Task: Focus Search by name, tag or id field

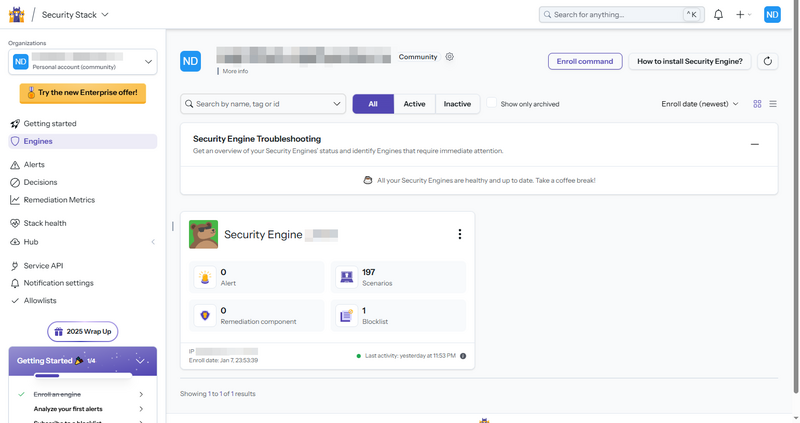Action: click(263, 104)
